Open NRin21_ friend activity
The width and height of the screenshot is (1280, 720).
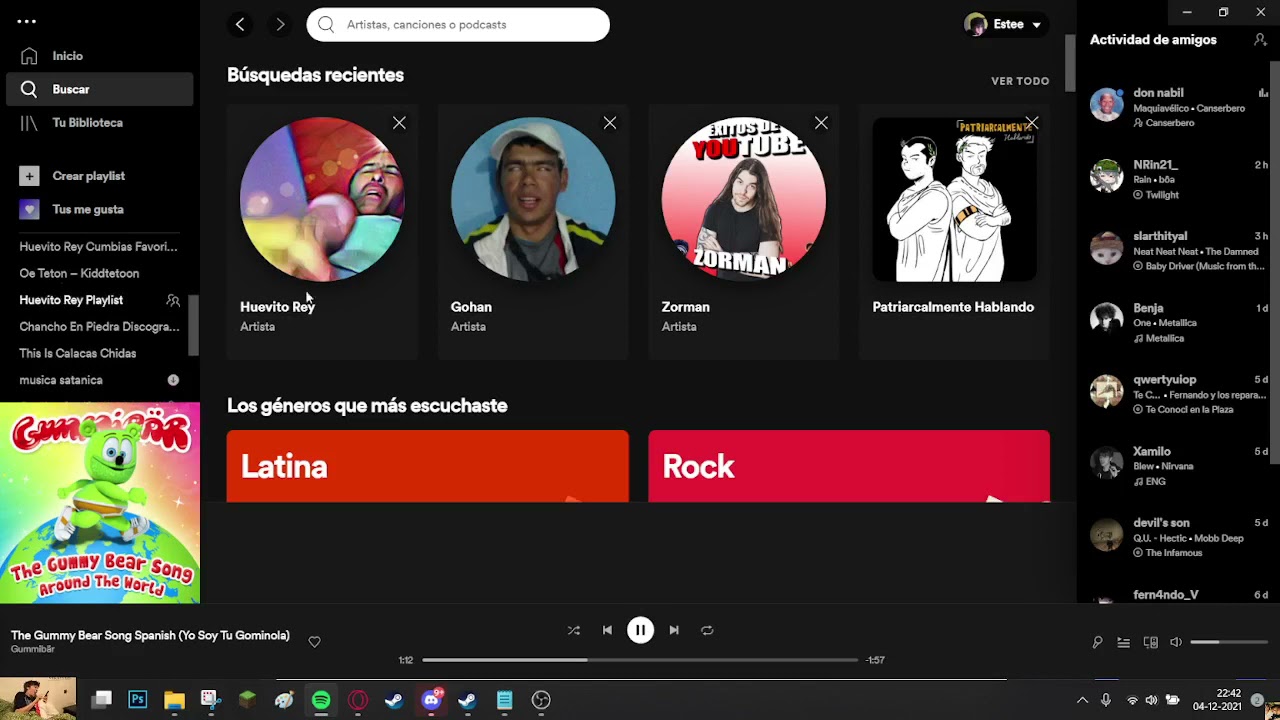pos(1179,179)
